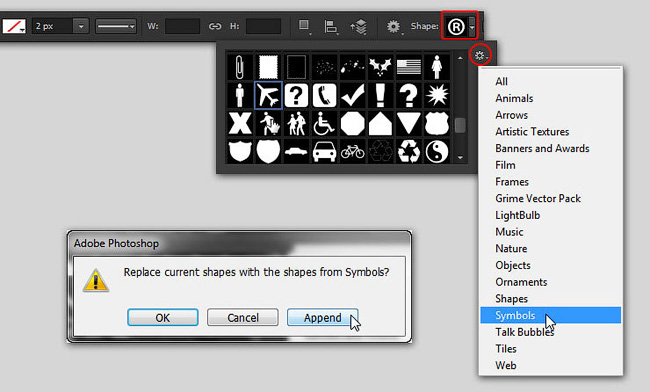Pick the school crossing pedestrians shape

[296, 123]
